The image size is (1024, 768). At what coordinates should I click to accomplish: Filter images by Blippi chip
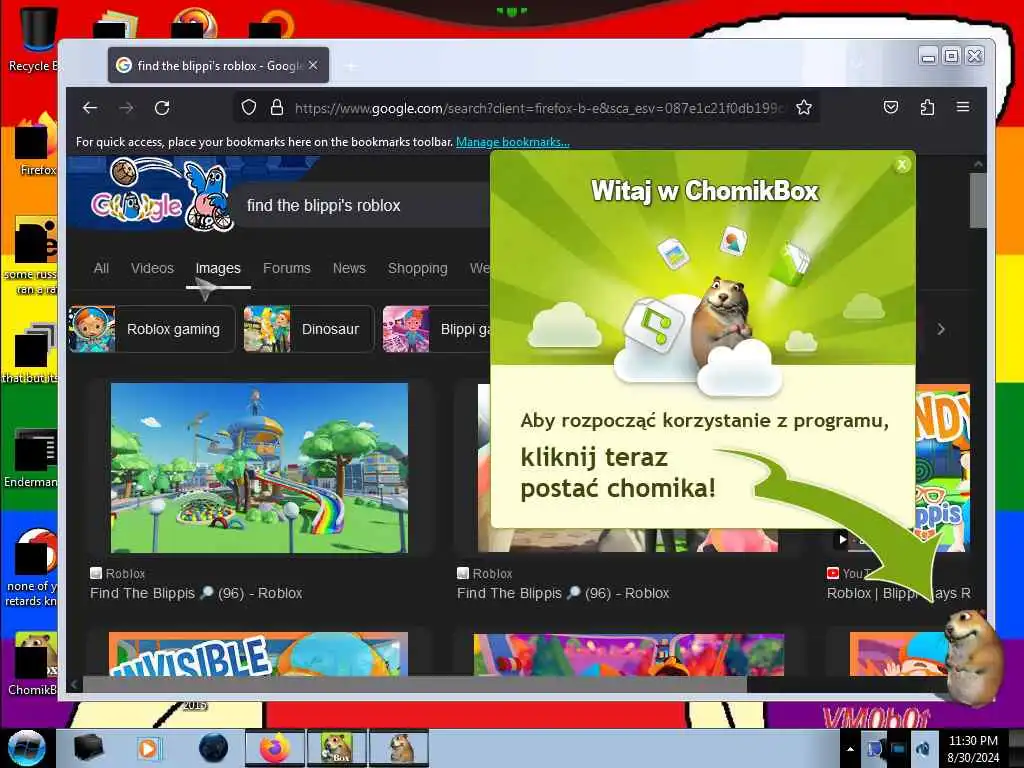pyautogui.click(x=436, y=329)
